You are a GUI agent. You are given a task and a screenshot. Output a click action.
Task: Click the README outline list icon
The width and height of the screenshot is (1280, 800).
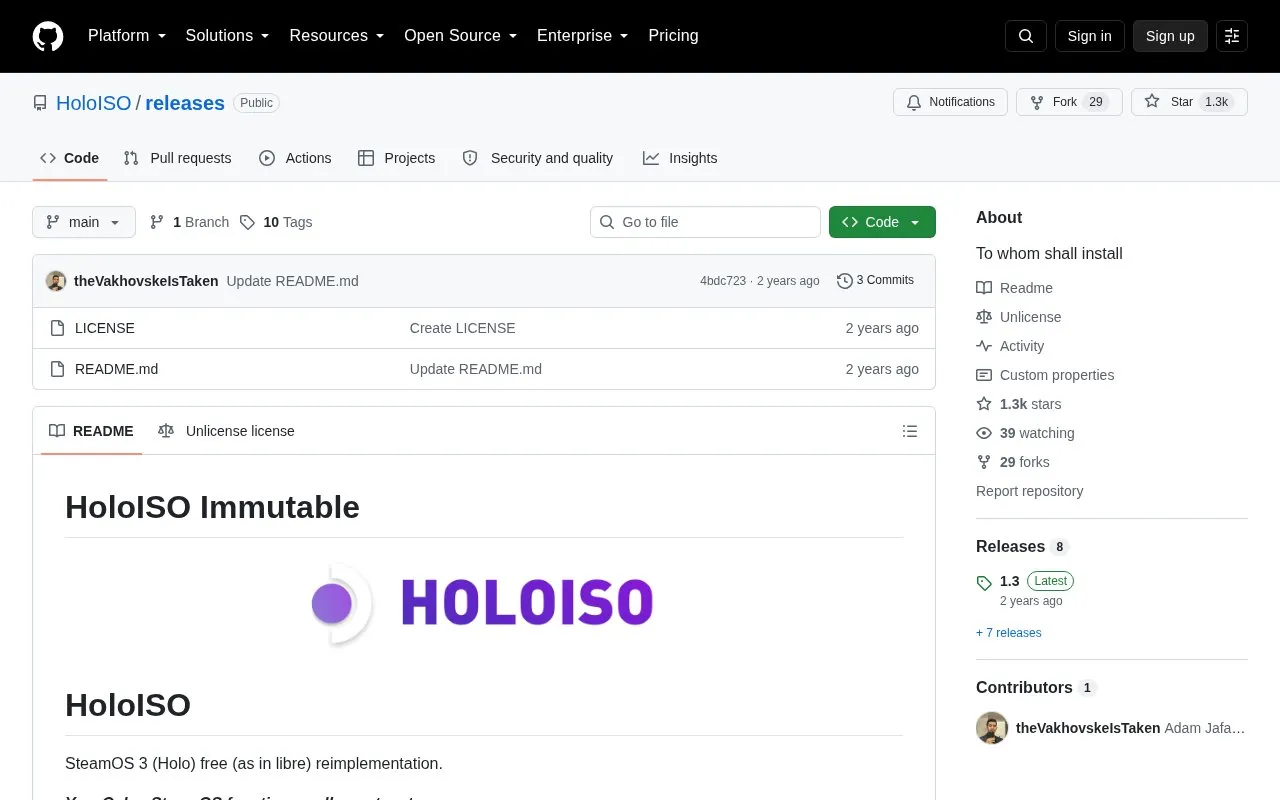point(910,431)
